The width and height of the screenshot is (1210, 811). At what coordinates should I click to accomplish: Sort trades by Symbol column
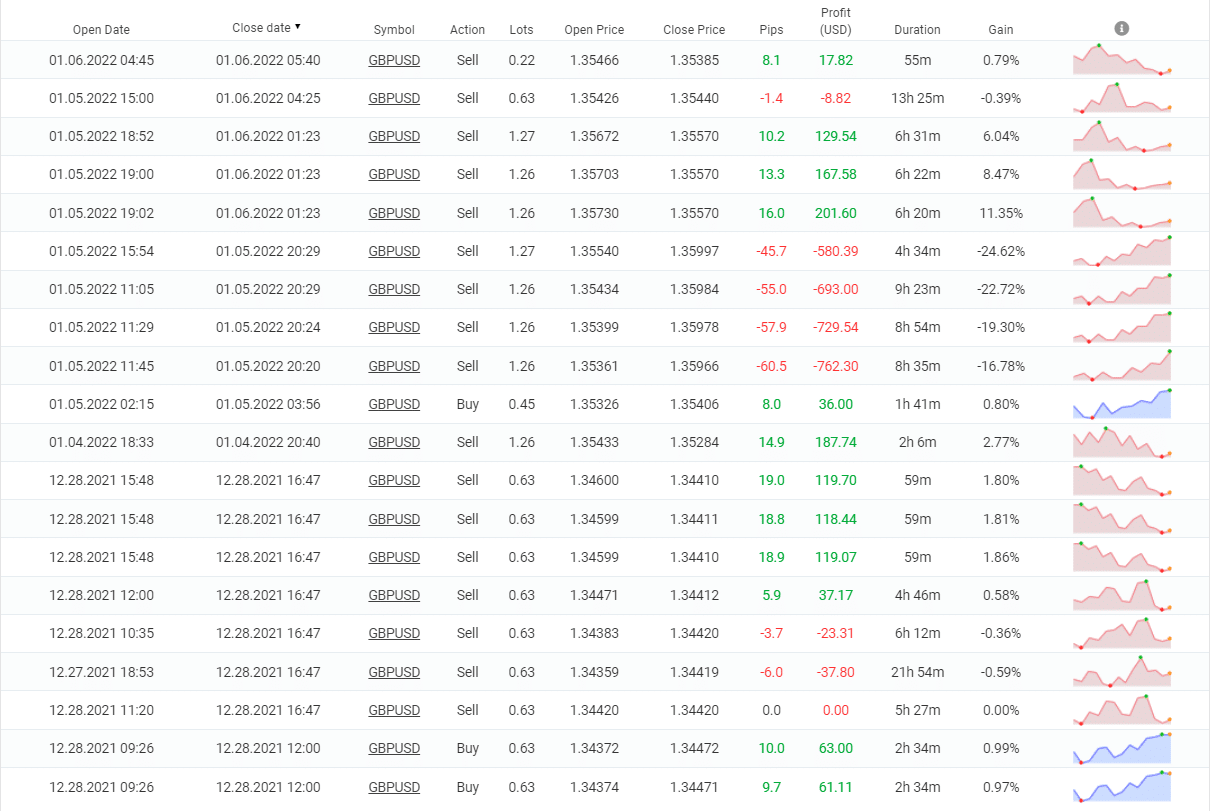click(394, 29)
